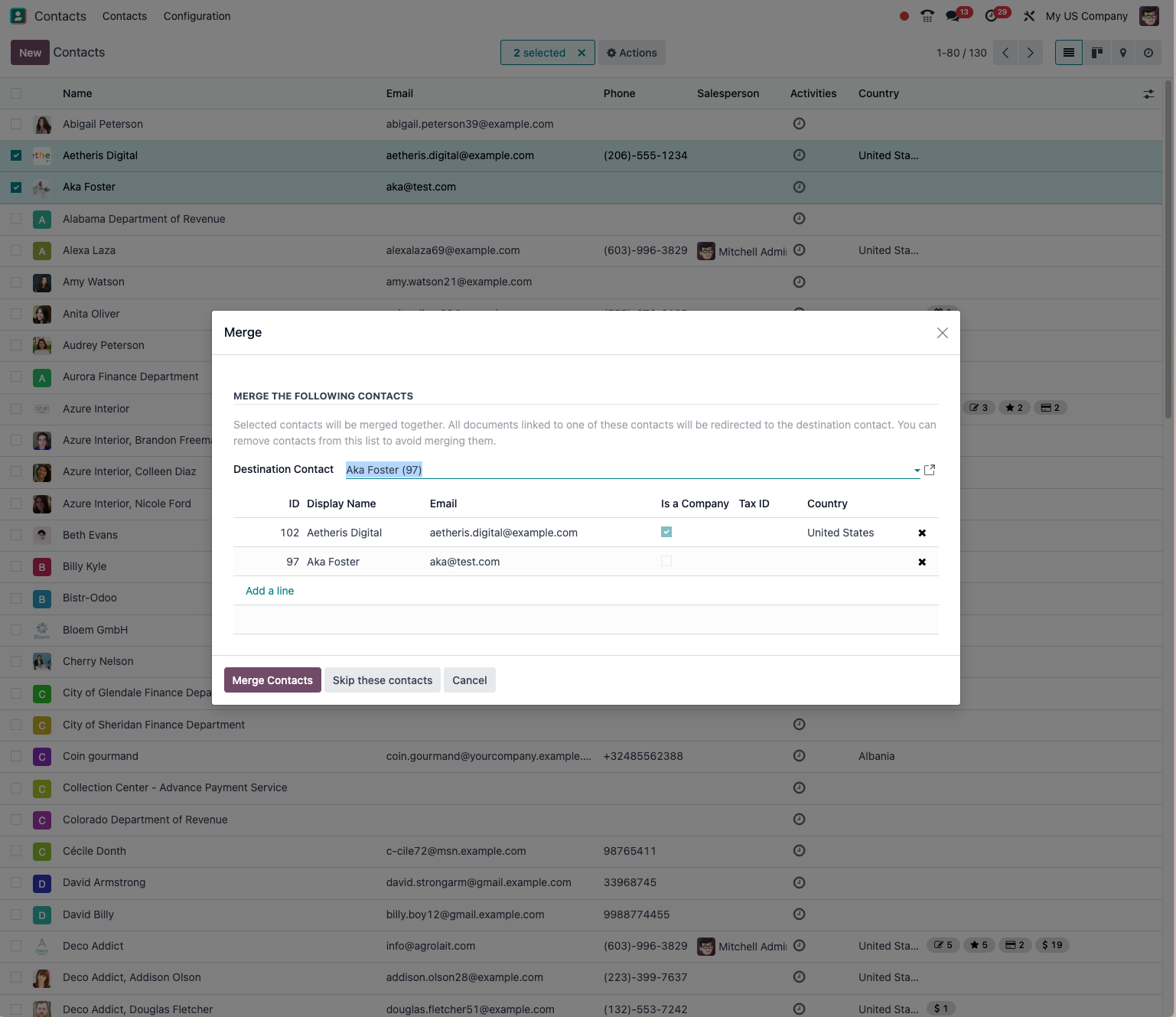The height and width of the screenshot is (1017, 1176).
Task: Remove Aka Foster line from merge list
Action: coord(922,562)
